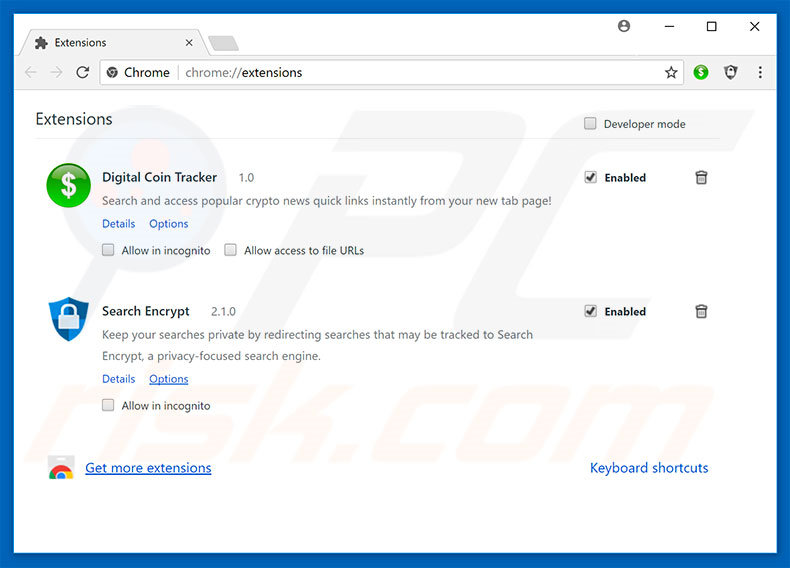Image resolution: width=790 pixels, height=568 pixels.
Task: Uncheck Enabled for Digital Coin Tracker
Action: pos(590,177)
